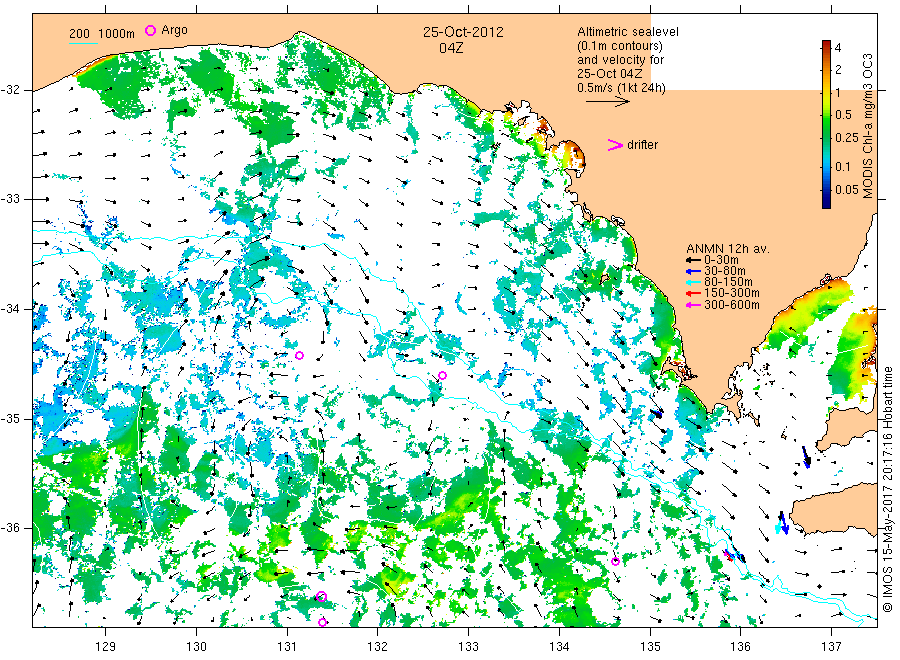Image resolution: width=900 pixels, height=660 pixels.
Task: Click the Argo float circle near 132.7°E, 34.6°S
Action: click(x=443, y=376)
